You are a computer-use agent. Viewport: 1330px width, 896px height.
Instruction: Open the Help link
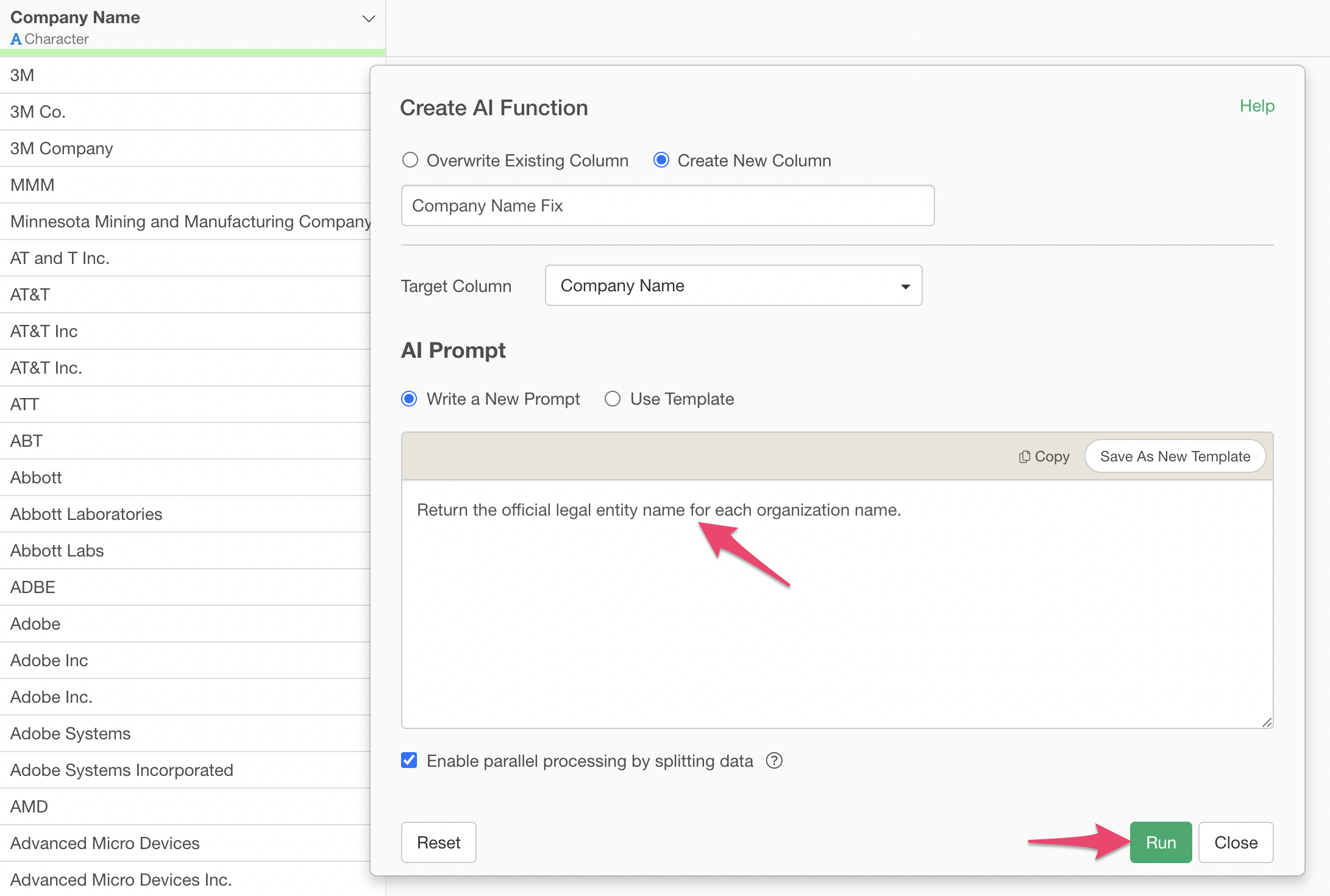coord(1257,106)
